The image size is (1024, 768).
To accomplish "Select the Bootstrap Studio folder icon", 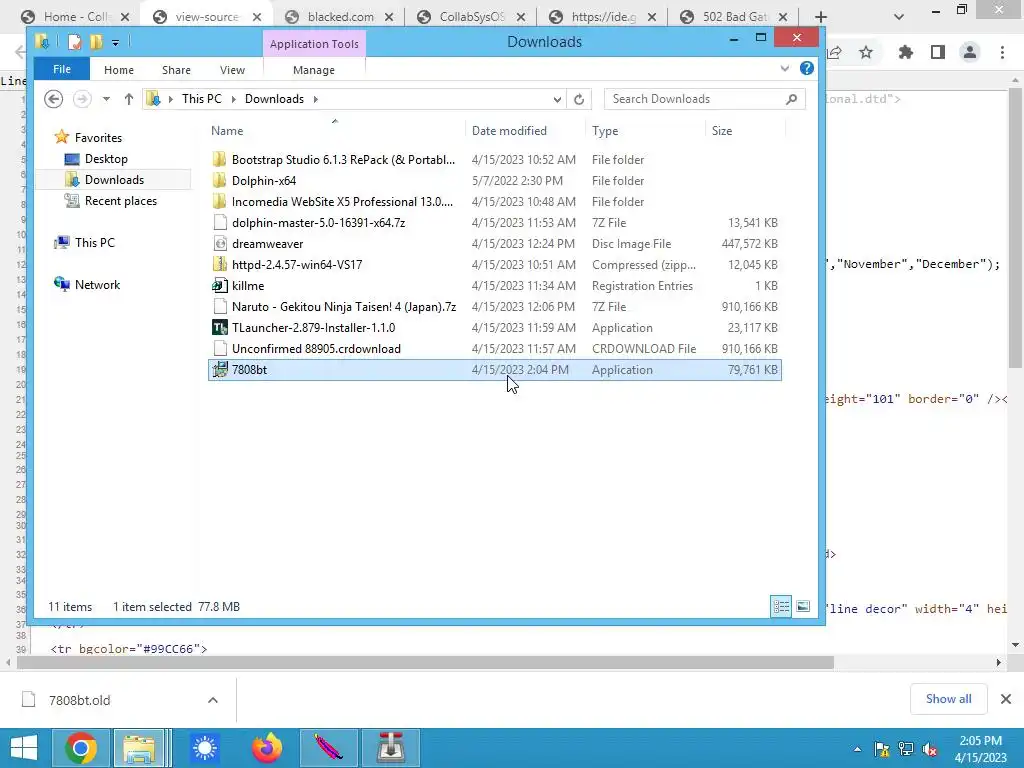I will pos(219,159).
